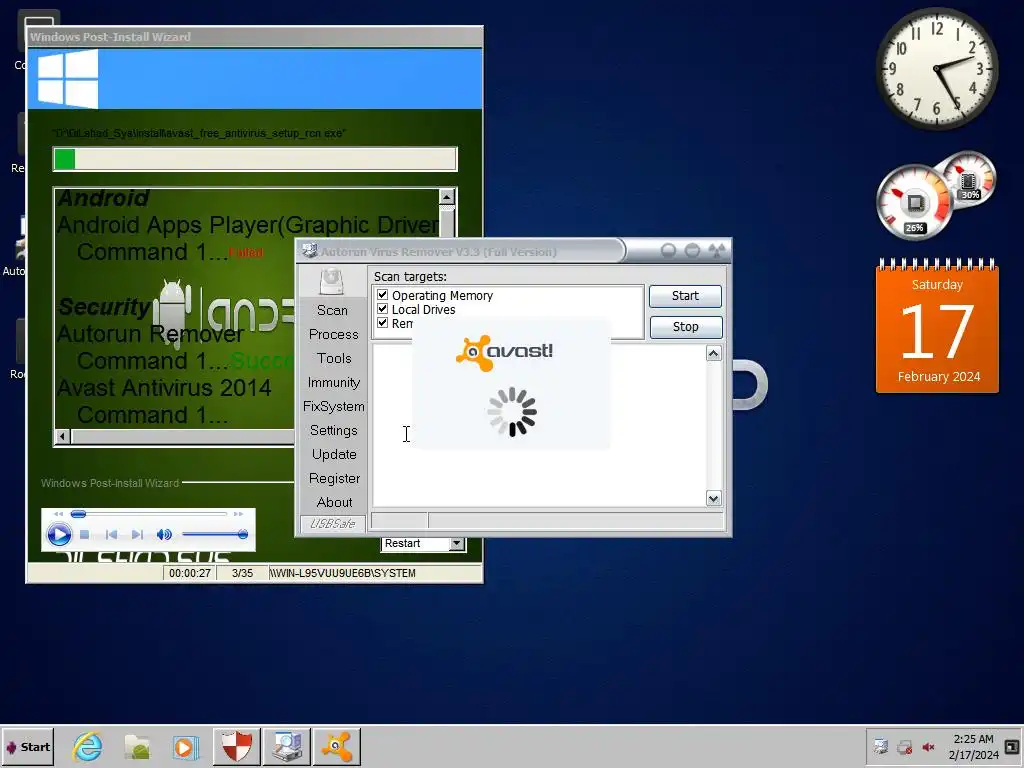This screenshot has height=768, width=1024.
Task: Open the action center tray icon
Action: click(x=881, y=746)
